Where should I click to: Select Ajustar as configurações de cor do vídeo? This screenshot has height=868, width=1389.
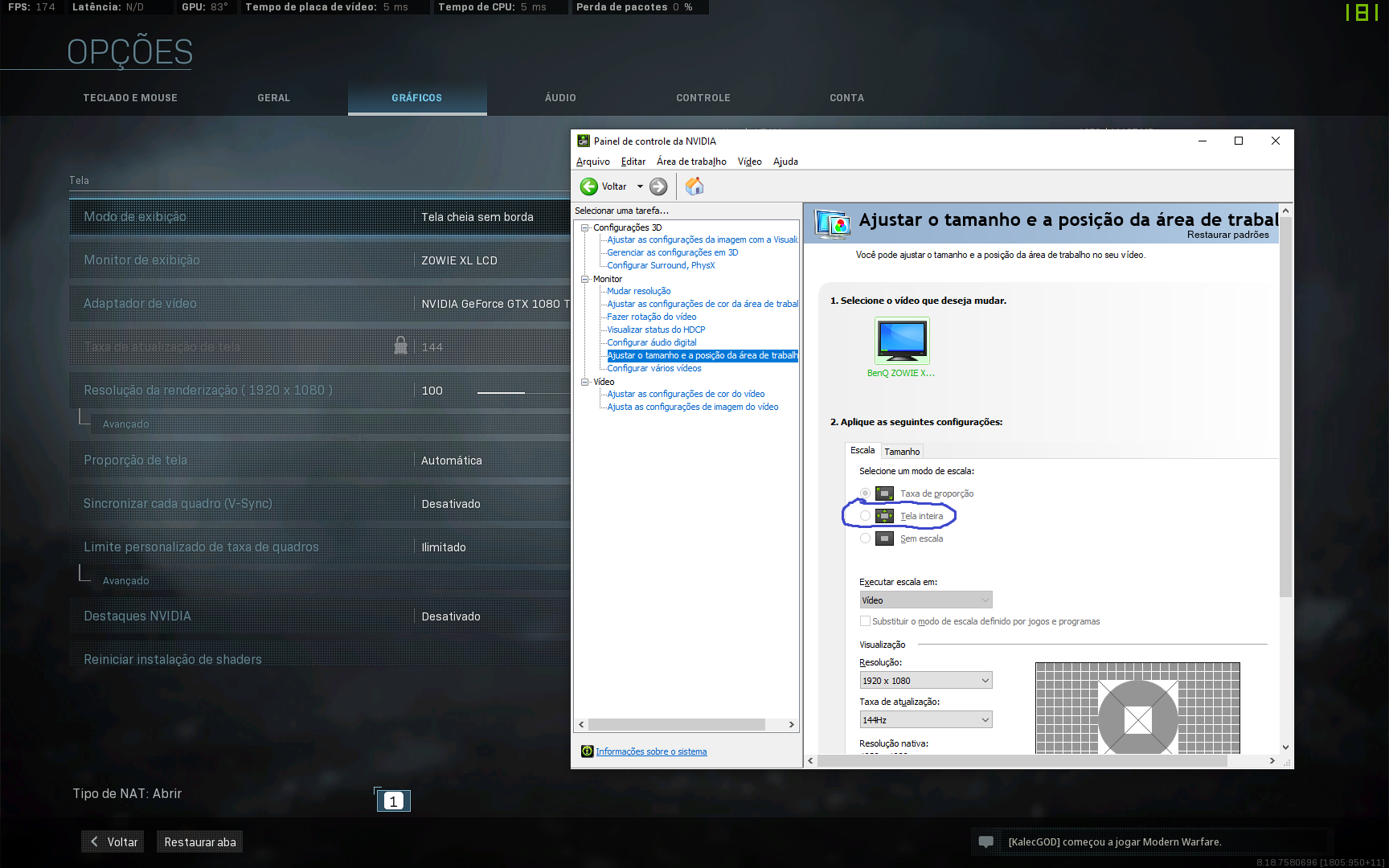coord(686,394)
